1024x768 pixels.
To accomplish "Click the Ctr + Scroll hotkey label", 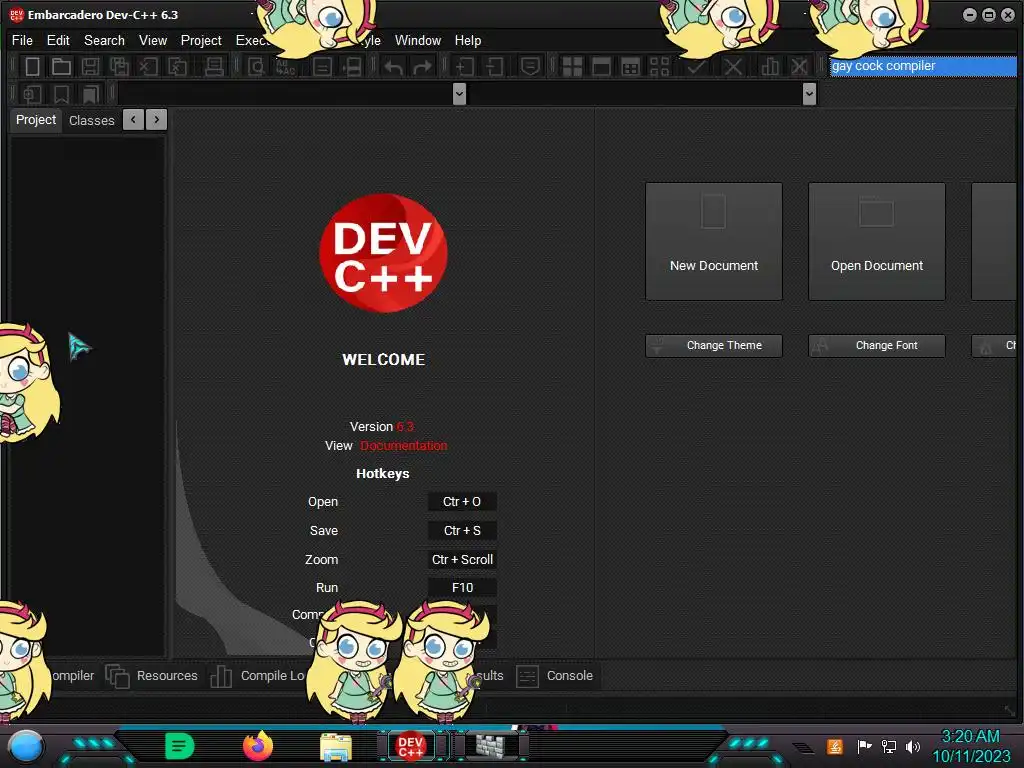I will [462, 560].
